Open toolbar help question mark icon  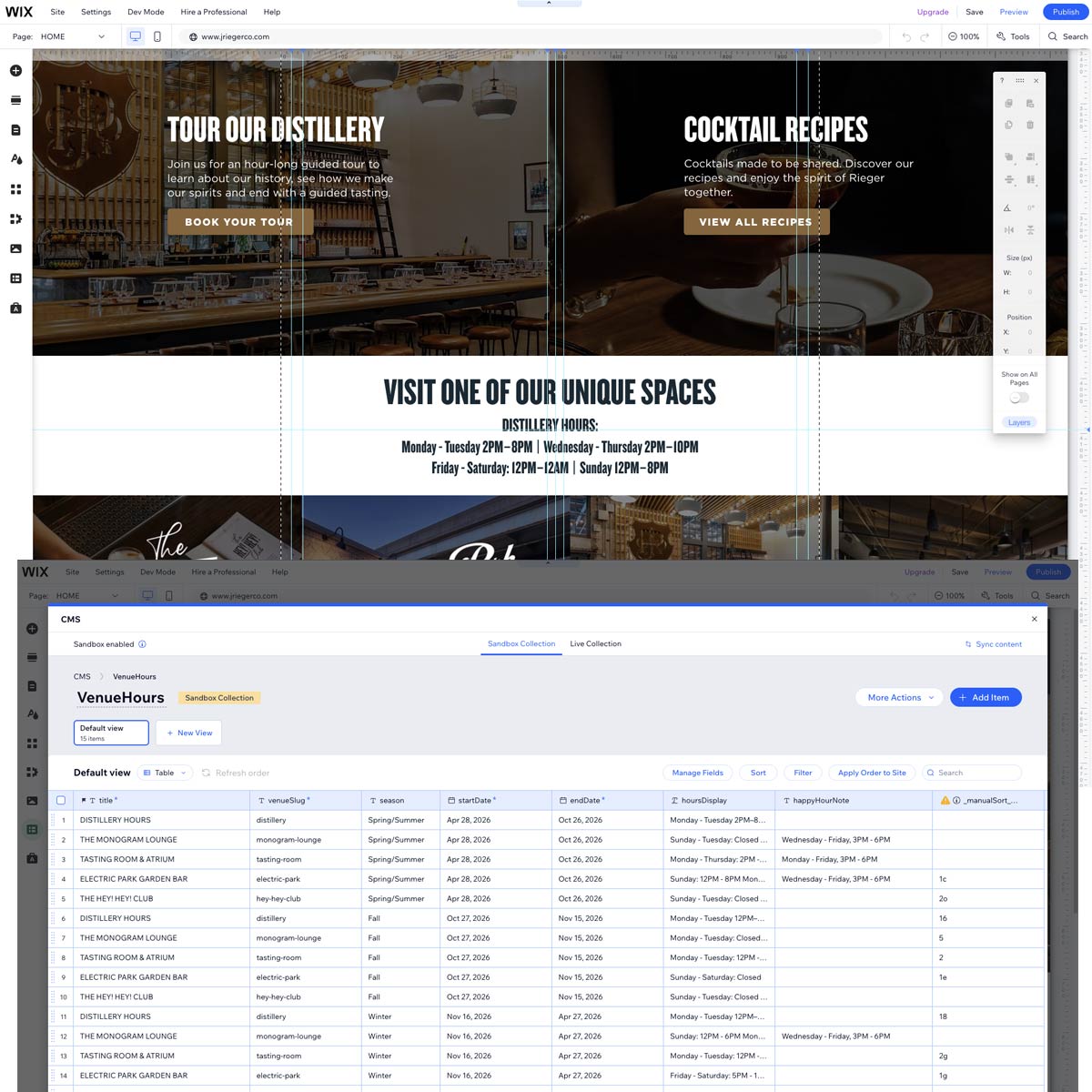(x=1003, y=81)
